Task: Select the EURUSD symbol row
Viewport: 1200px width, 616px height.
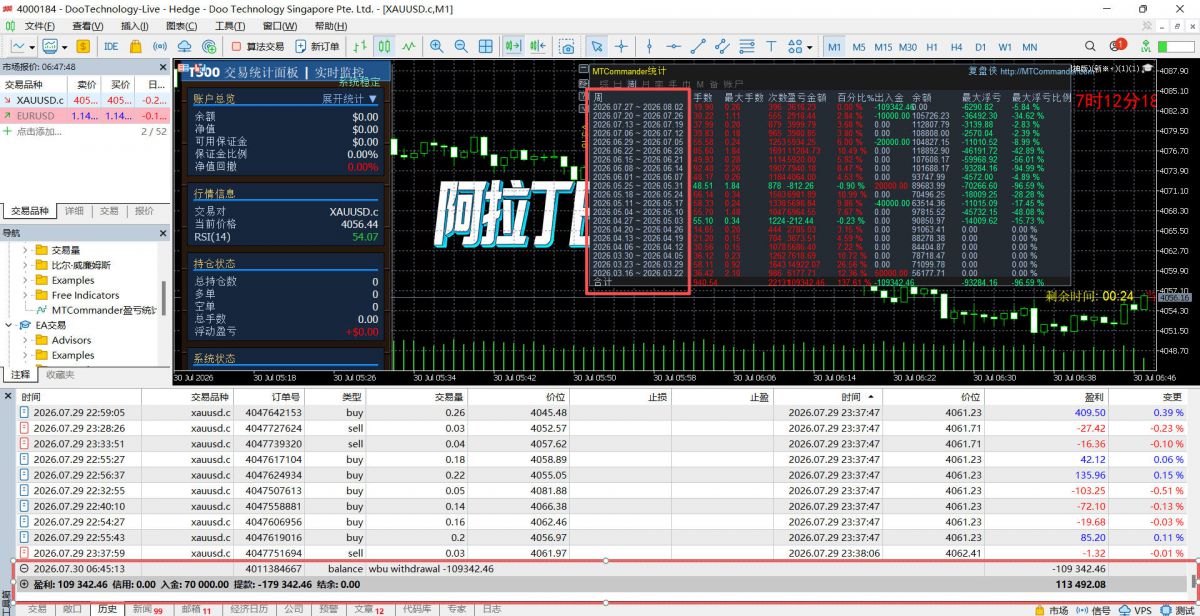Action: [85, 116]
